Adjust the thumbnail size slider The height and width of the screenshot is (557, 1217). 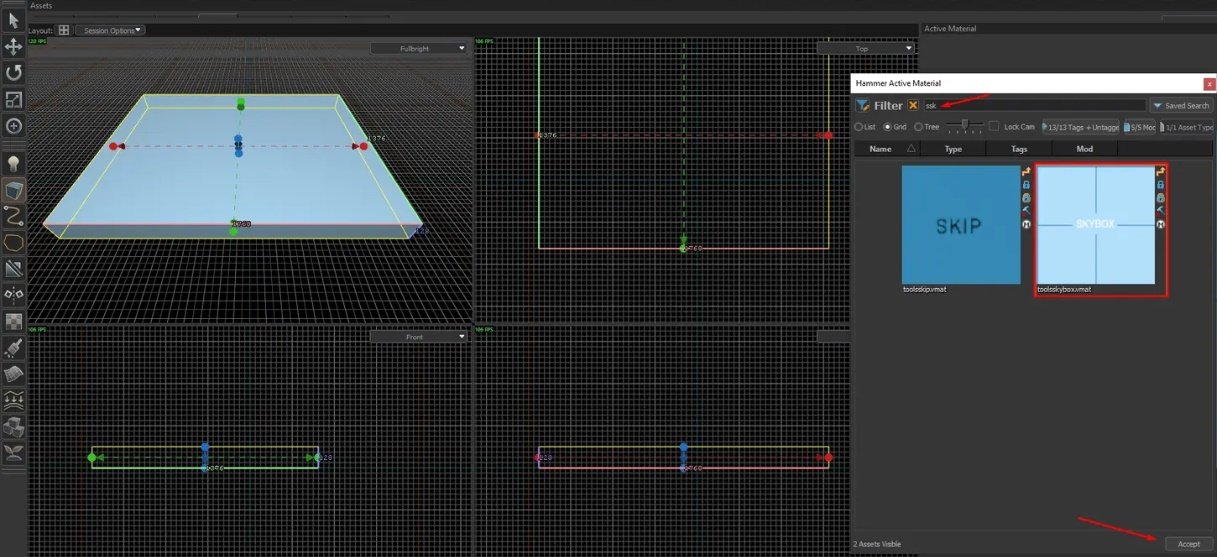click(x=964, y=126)
